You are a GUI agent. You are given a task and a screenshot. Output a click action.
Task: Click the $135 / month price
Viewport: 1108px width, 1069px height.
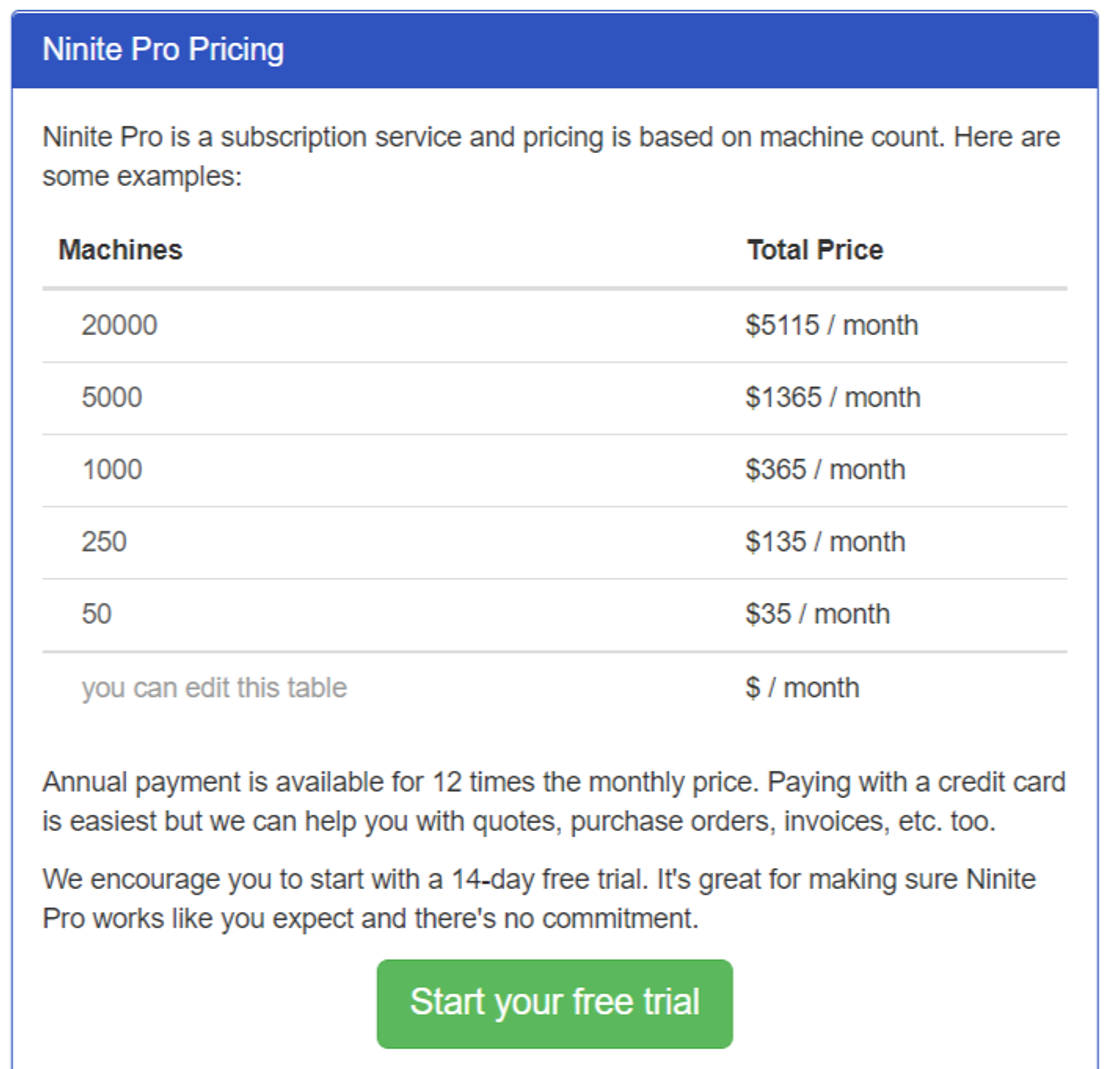[825, 542]
